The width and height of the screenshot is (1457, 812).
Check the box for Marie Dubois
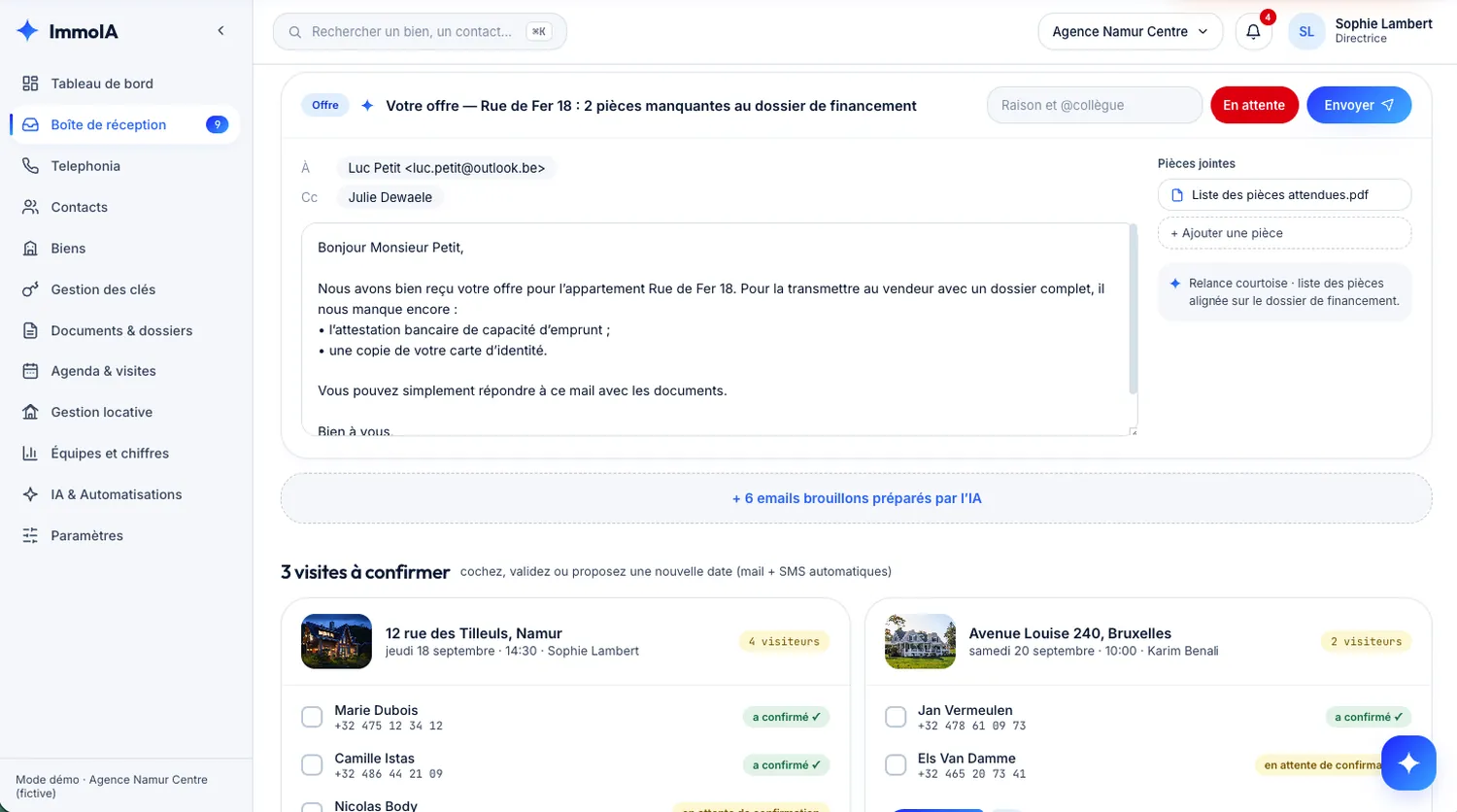pos(312,717)
